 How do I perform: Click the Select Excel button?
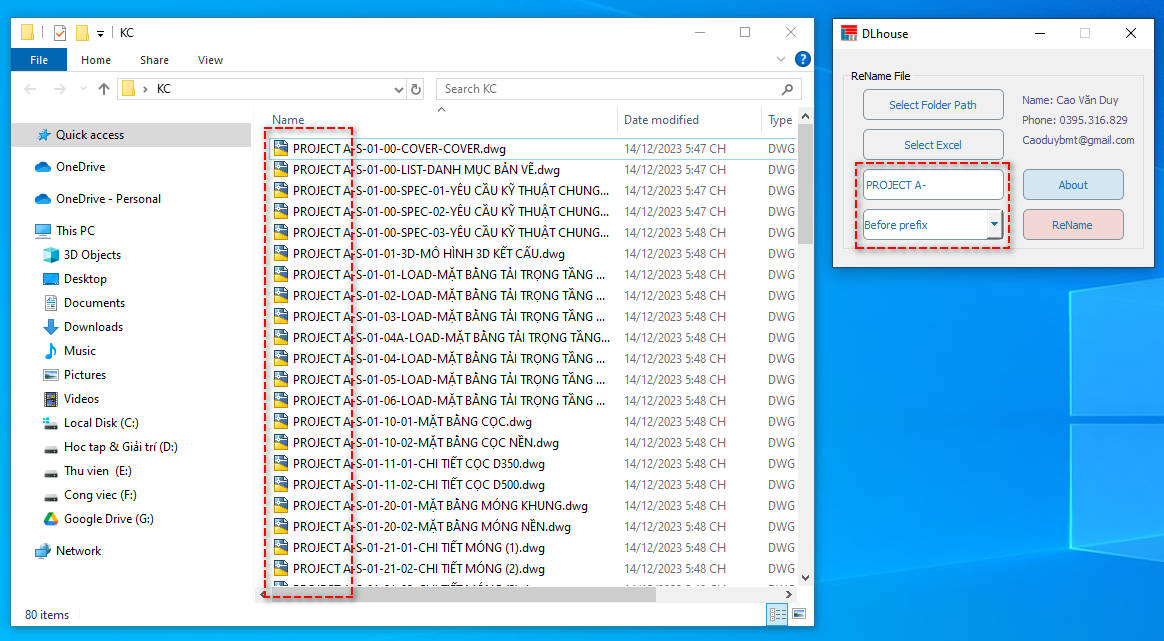932,145
